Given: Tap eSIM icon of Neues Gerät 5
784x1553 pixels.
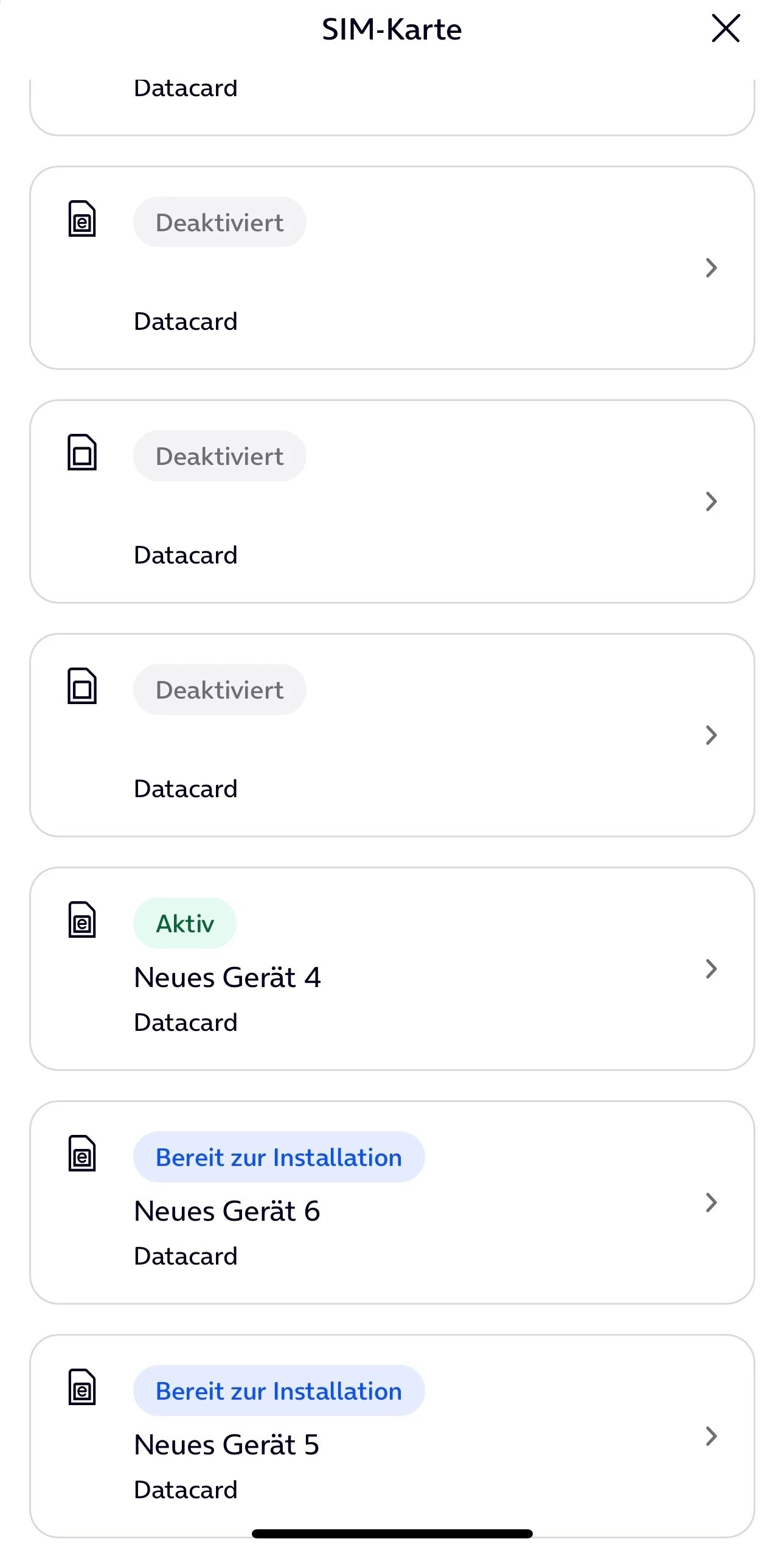Looking at the screenshot, I should click(x=82, y=1387).
